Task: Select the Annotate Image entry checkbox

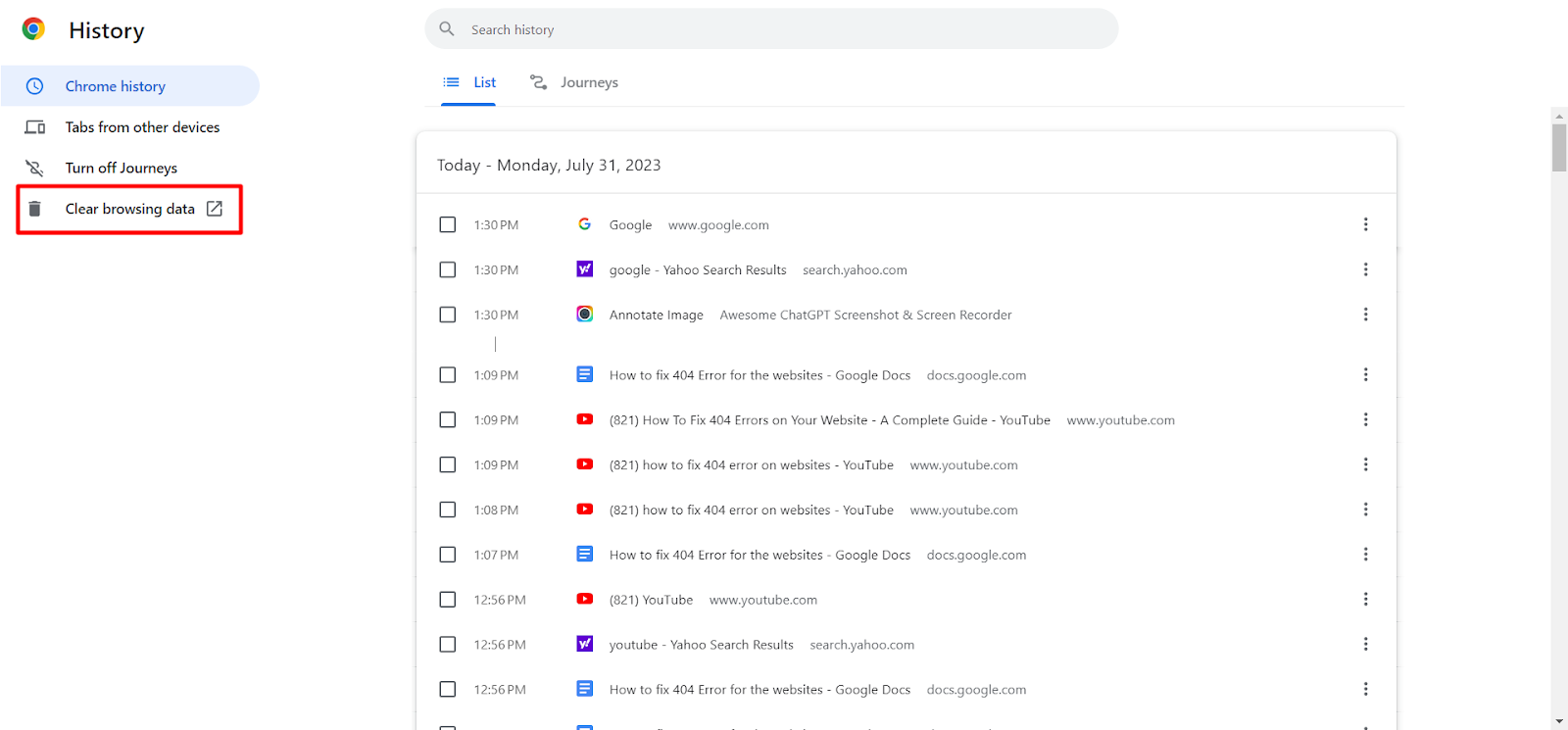Action: point(448,315)
